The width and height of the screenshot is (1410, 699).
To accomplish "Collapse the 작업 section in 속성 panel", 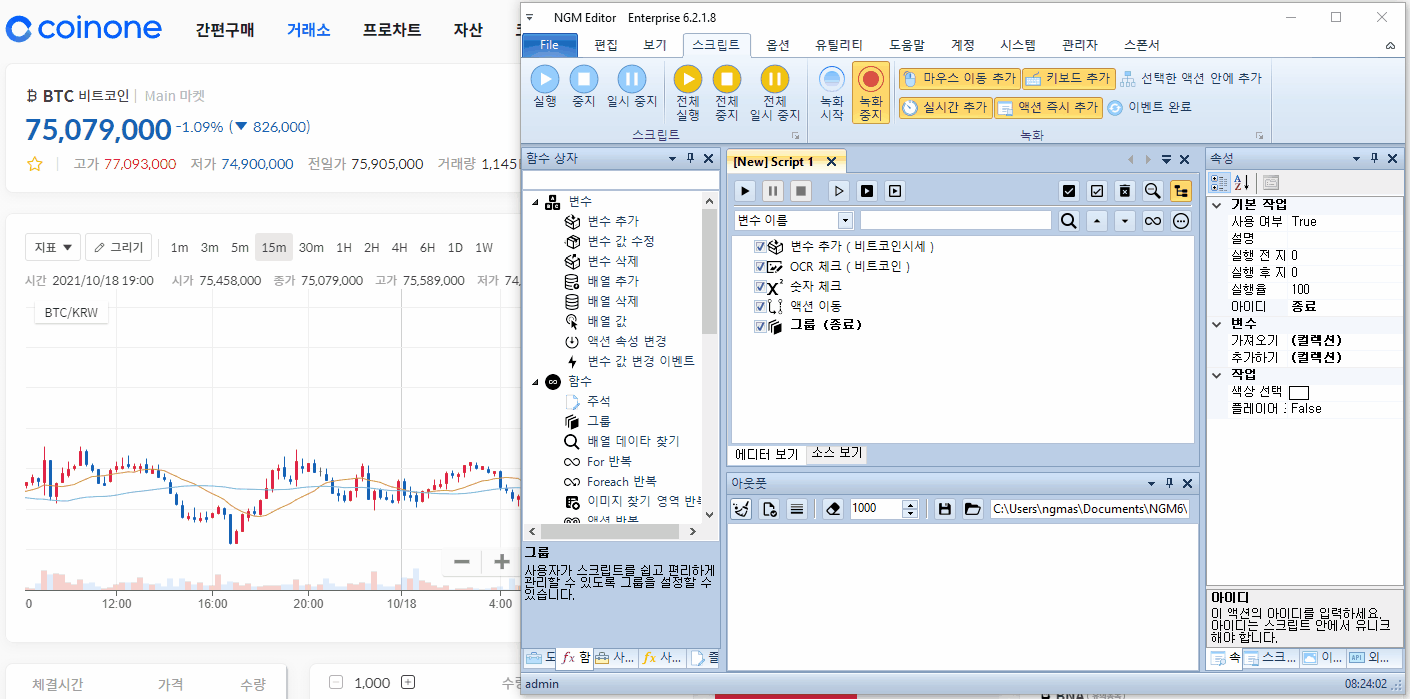I will pyautogui.click(x=1217, y=375).
